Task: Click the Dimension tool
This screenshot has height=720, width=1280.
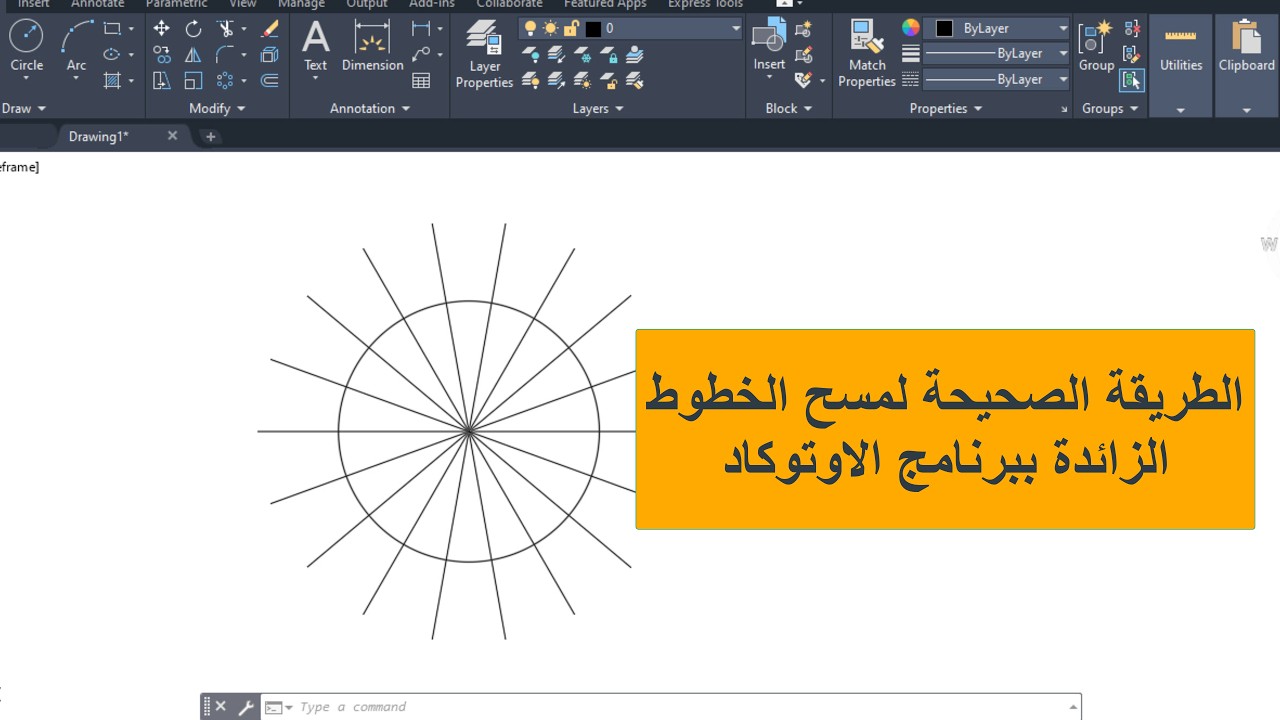Action: coord(372,46)
